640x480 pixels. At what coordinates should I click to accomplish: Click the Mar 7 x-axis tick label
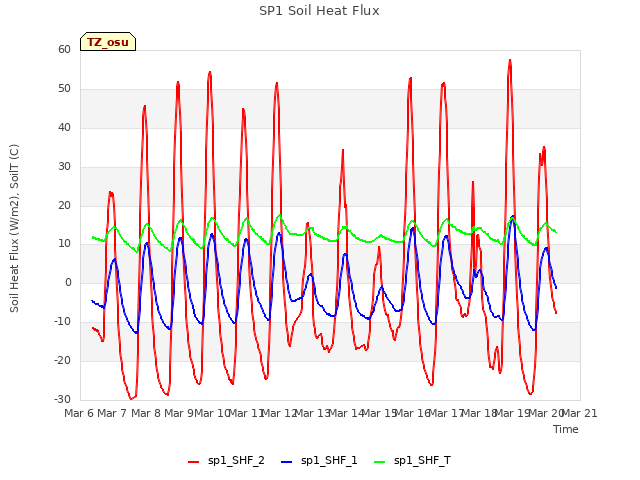112,413
